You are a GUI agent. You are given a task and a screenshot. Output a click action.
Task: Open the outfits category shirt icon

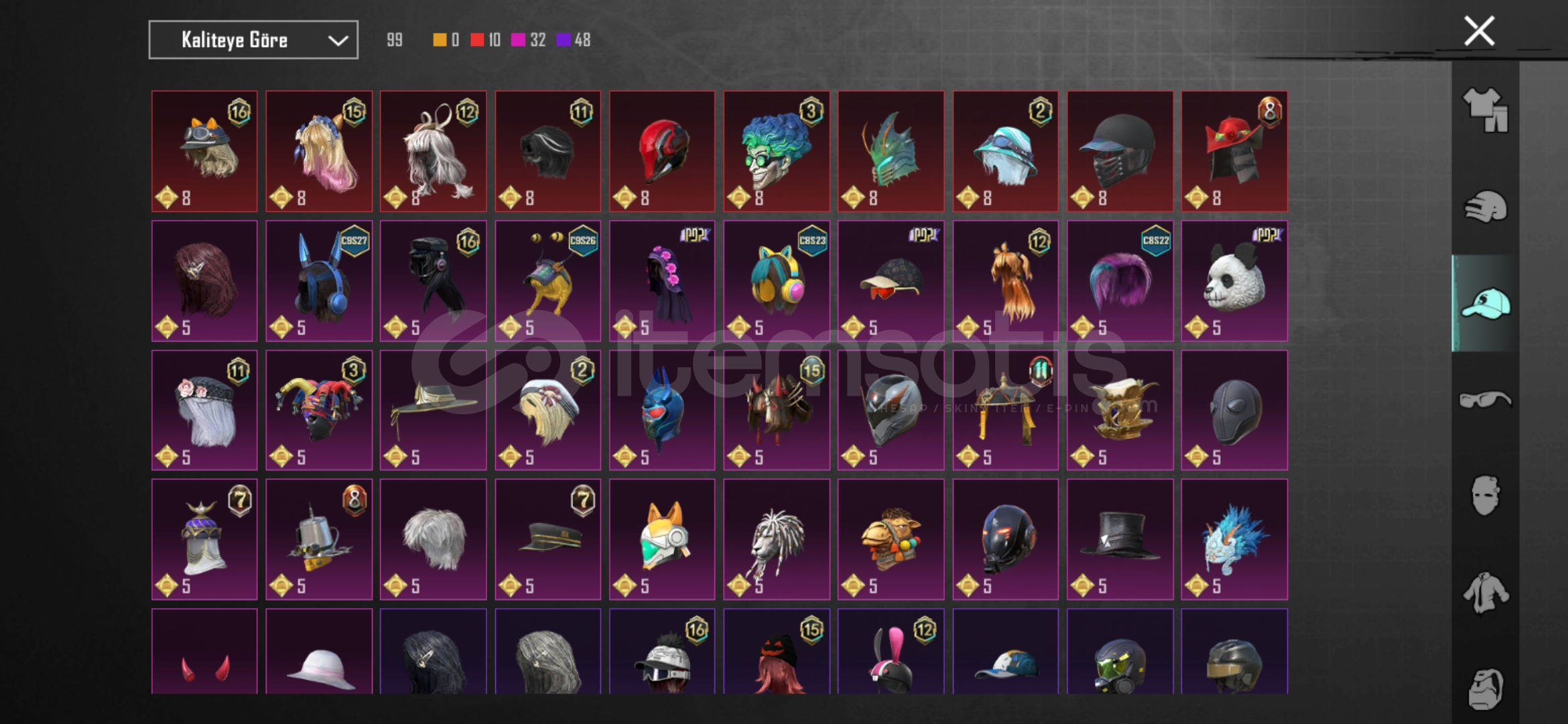click(x=1486, y=109)
